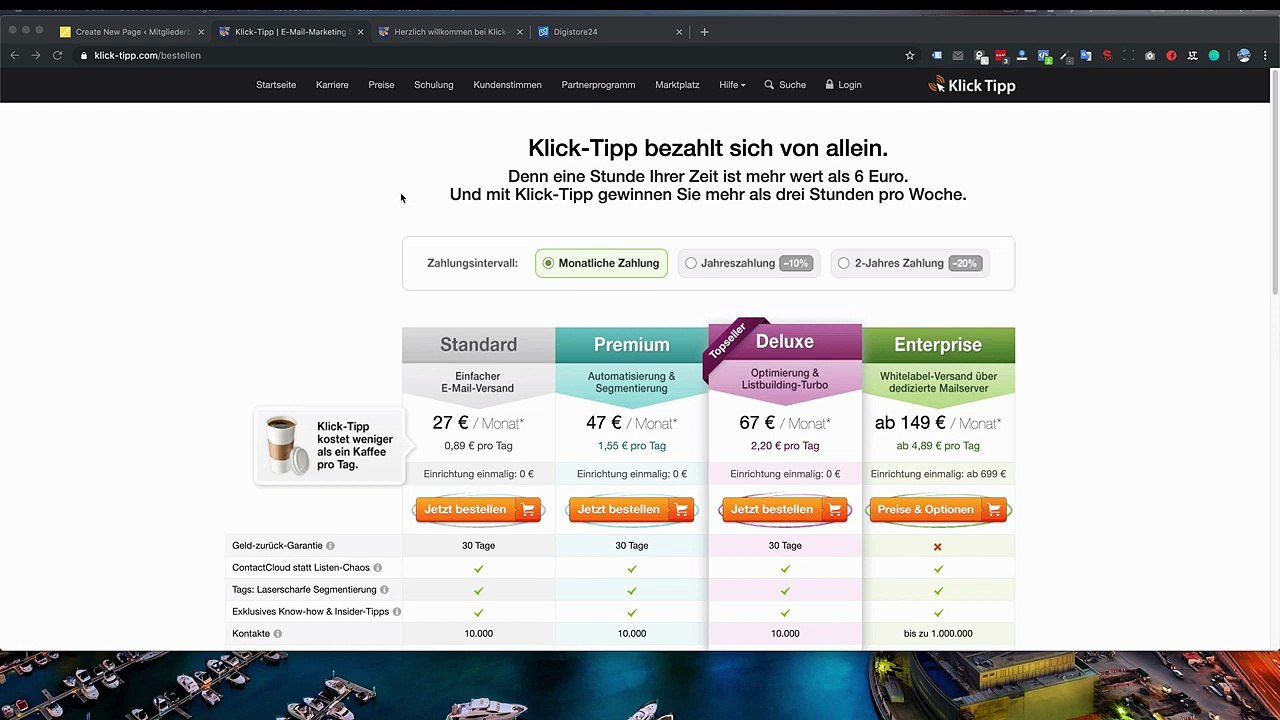Click info icon next to Kontakte
The height and width of the screenshot is (720, 1280).
click(x=278, y=634)
